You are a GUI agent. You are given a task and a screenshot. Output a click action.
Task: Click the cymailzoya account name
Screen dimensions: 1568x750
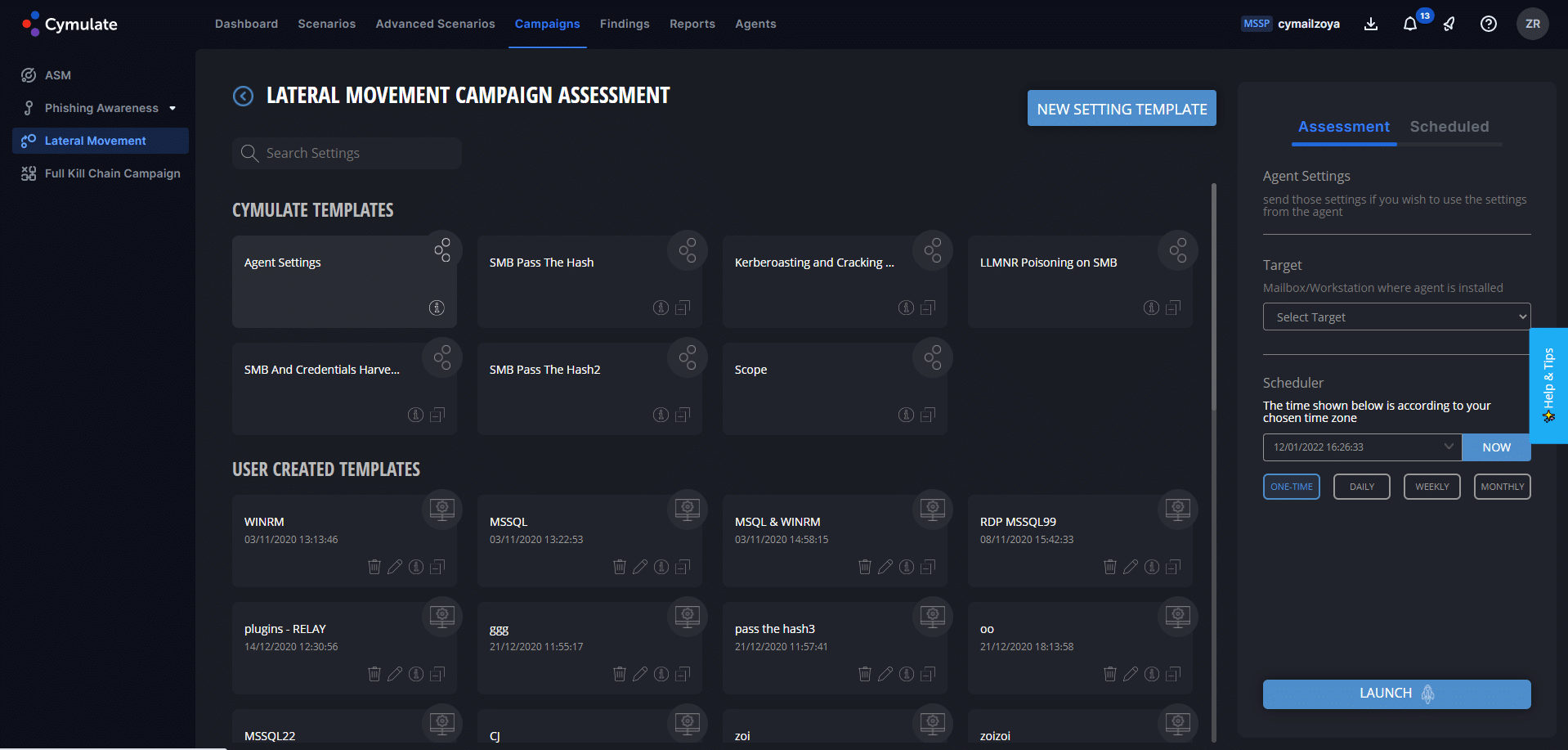coord(1309,24)
